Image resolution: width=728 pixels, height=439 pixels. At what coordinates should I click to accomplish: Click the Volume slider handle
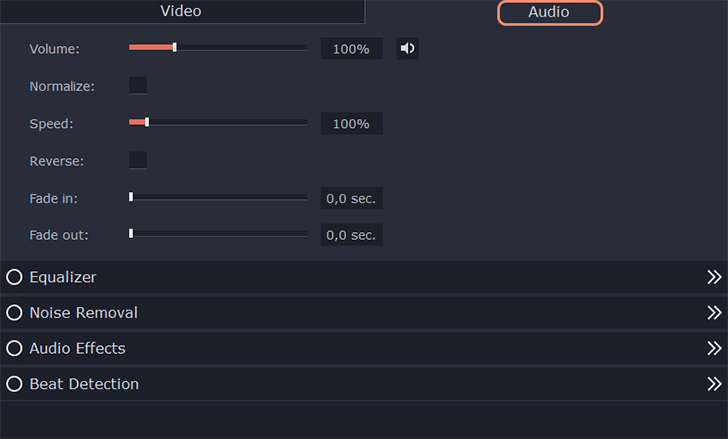(x=174, y=47)
